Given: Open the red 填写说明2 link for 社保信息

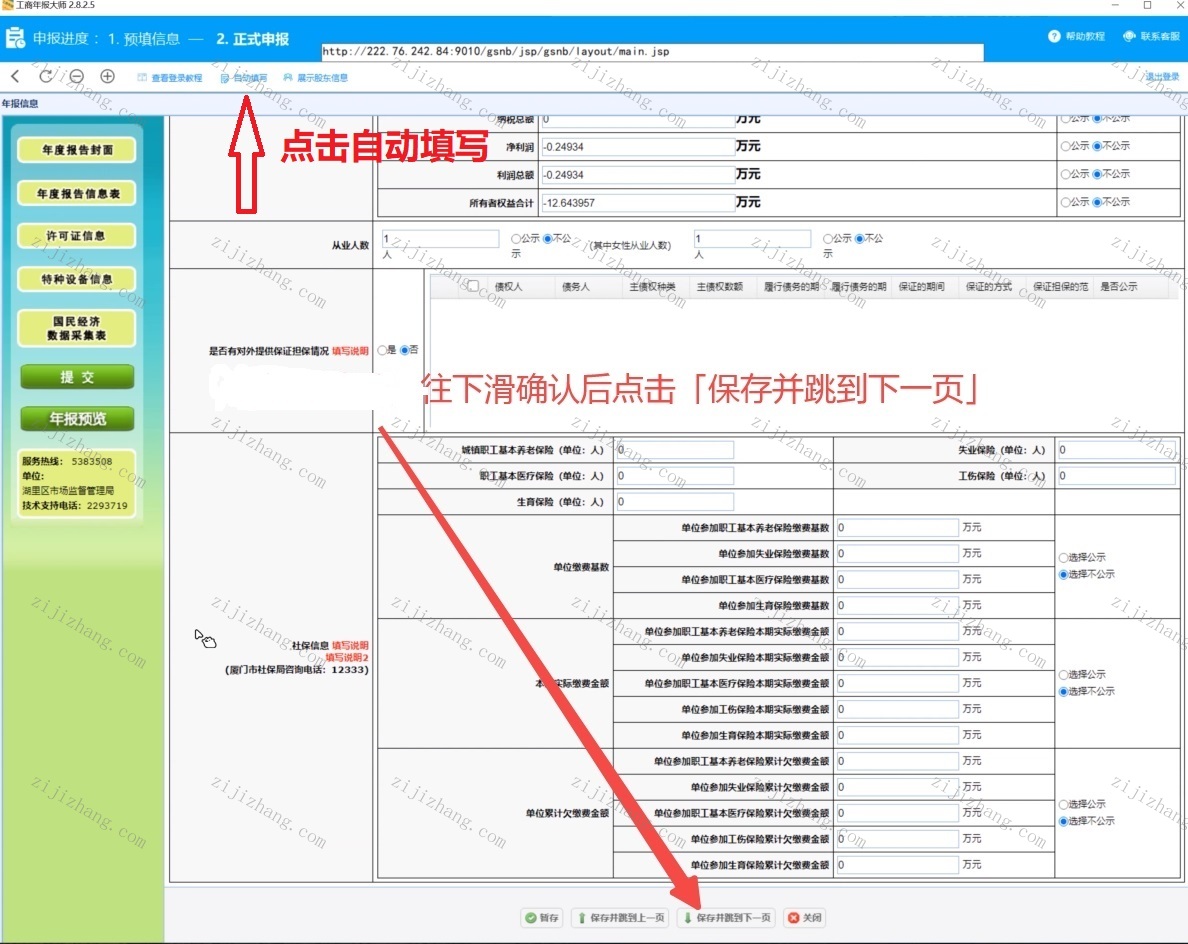Looking at the screenshot, I should (x=347, y=658).
